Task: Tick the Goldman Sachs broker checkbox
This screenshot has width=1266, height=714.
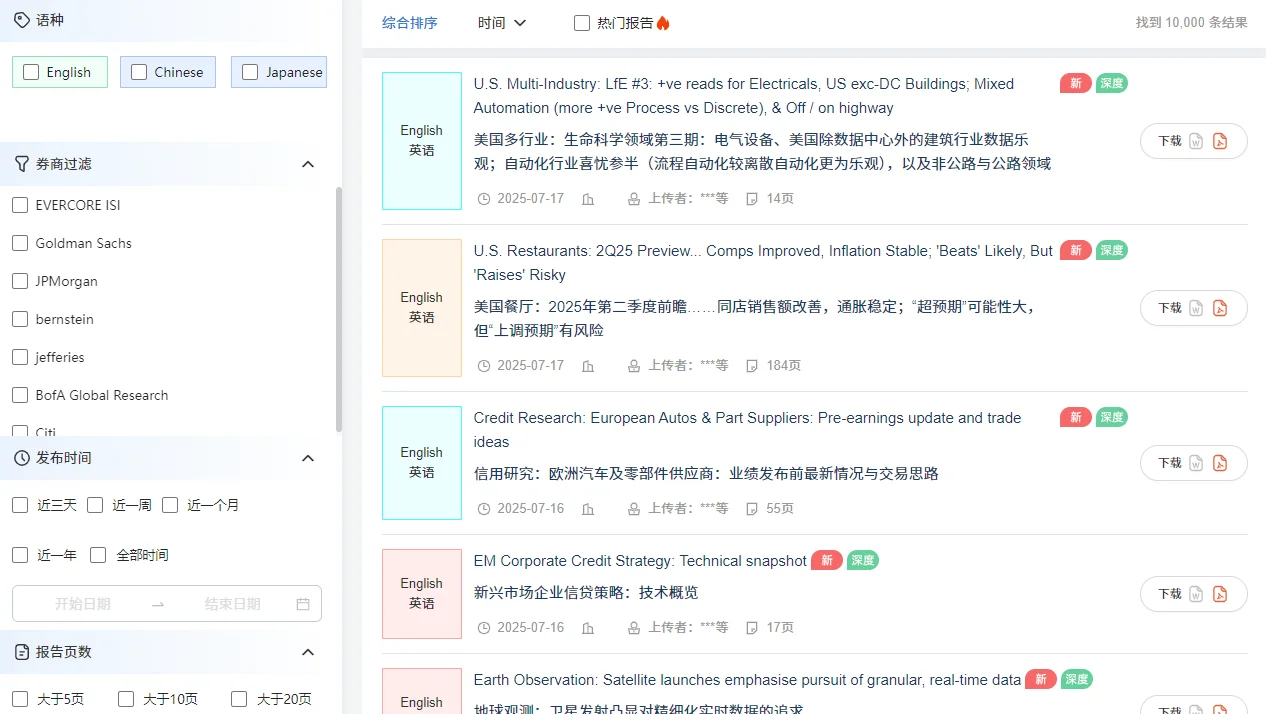Action: coord(20,243)
